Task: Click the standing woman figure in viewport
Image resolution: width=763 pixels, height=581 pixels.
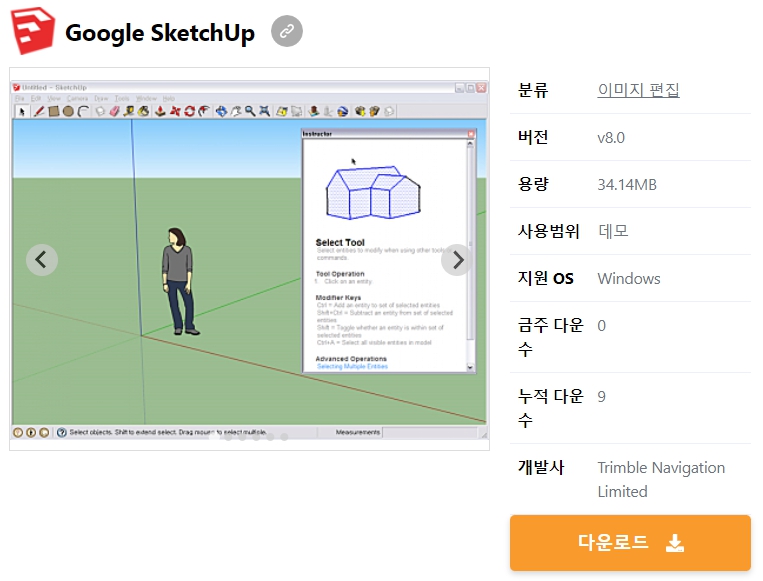Action: tap(180, 281)
